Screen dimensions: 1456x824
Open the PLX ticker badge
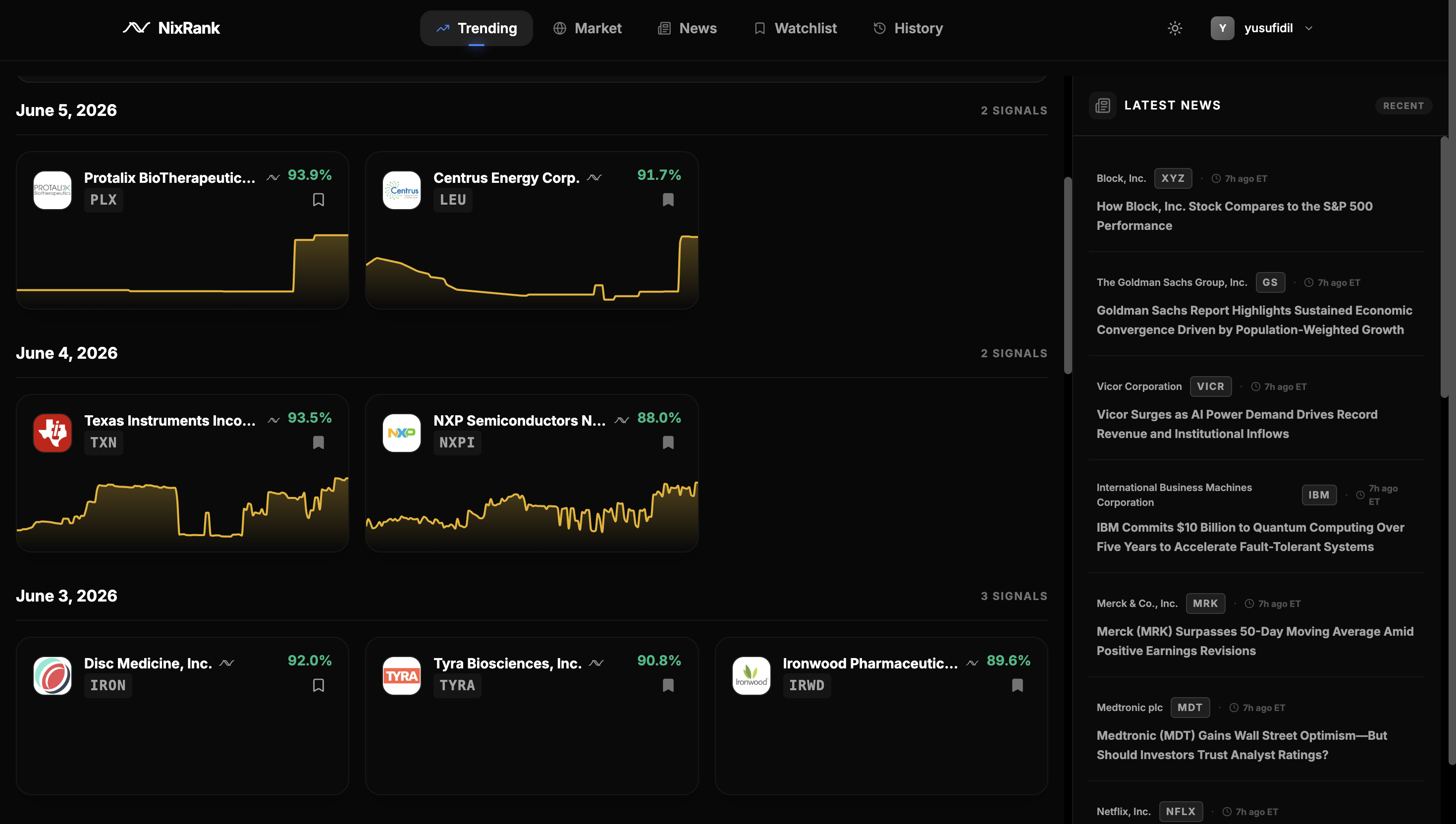point(104,200)
